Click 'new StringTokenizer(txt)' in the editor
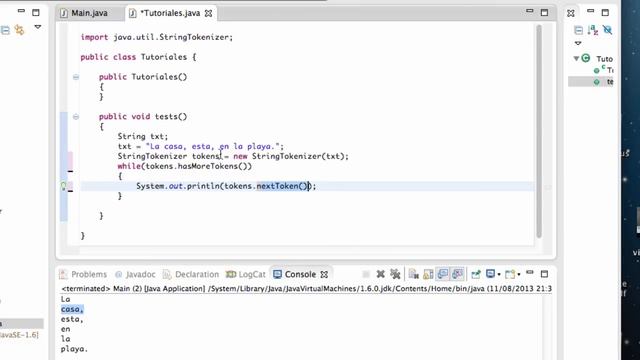This screenshot has width=640, height=360. click(x=289, y=156)
